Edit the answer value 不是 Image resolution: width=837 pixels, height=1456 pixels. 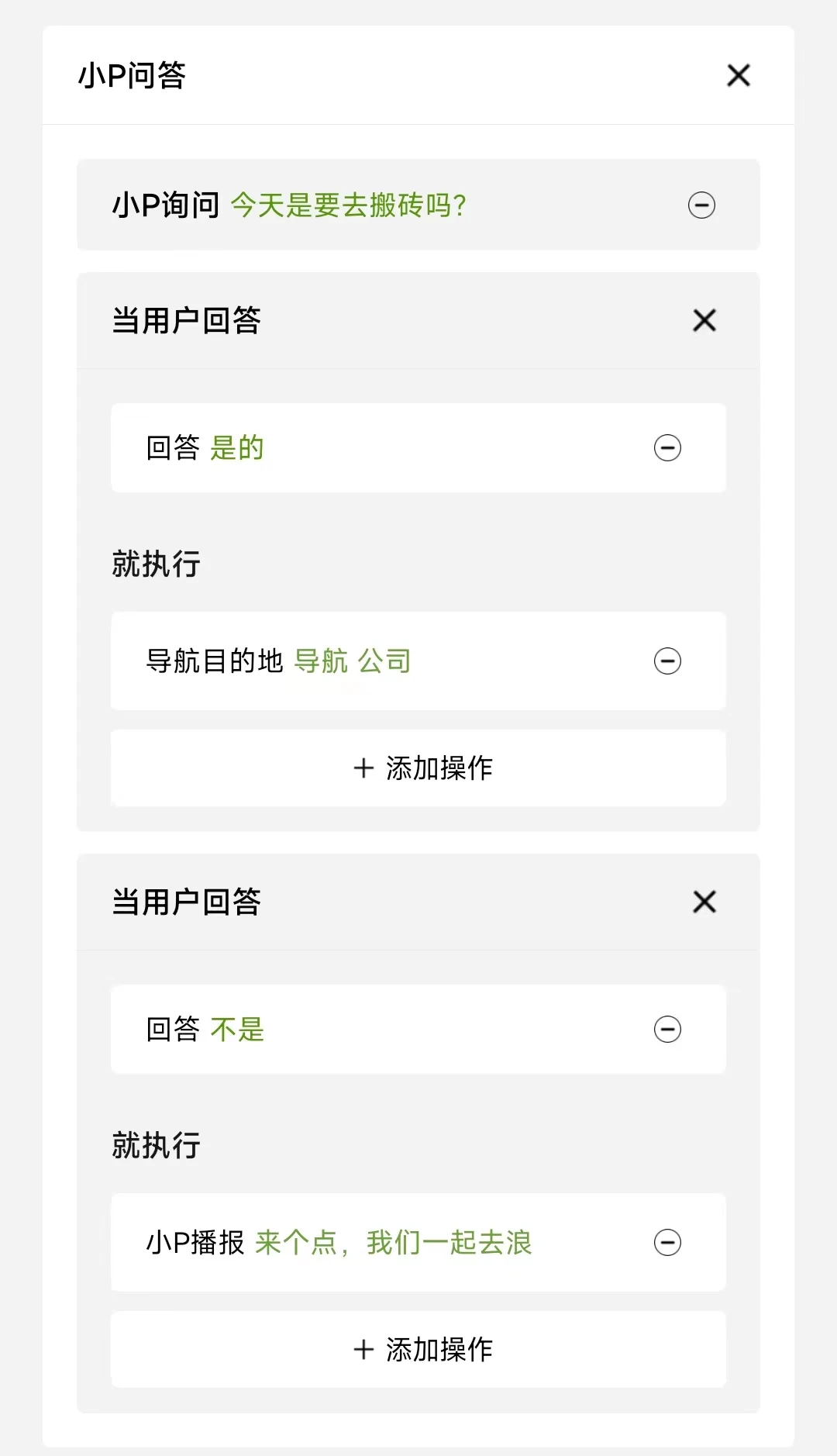pyautogui.click(x=237, y=1030)
